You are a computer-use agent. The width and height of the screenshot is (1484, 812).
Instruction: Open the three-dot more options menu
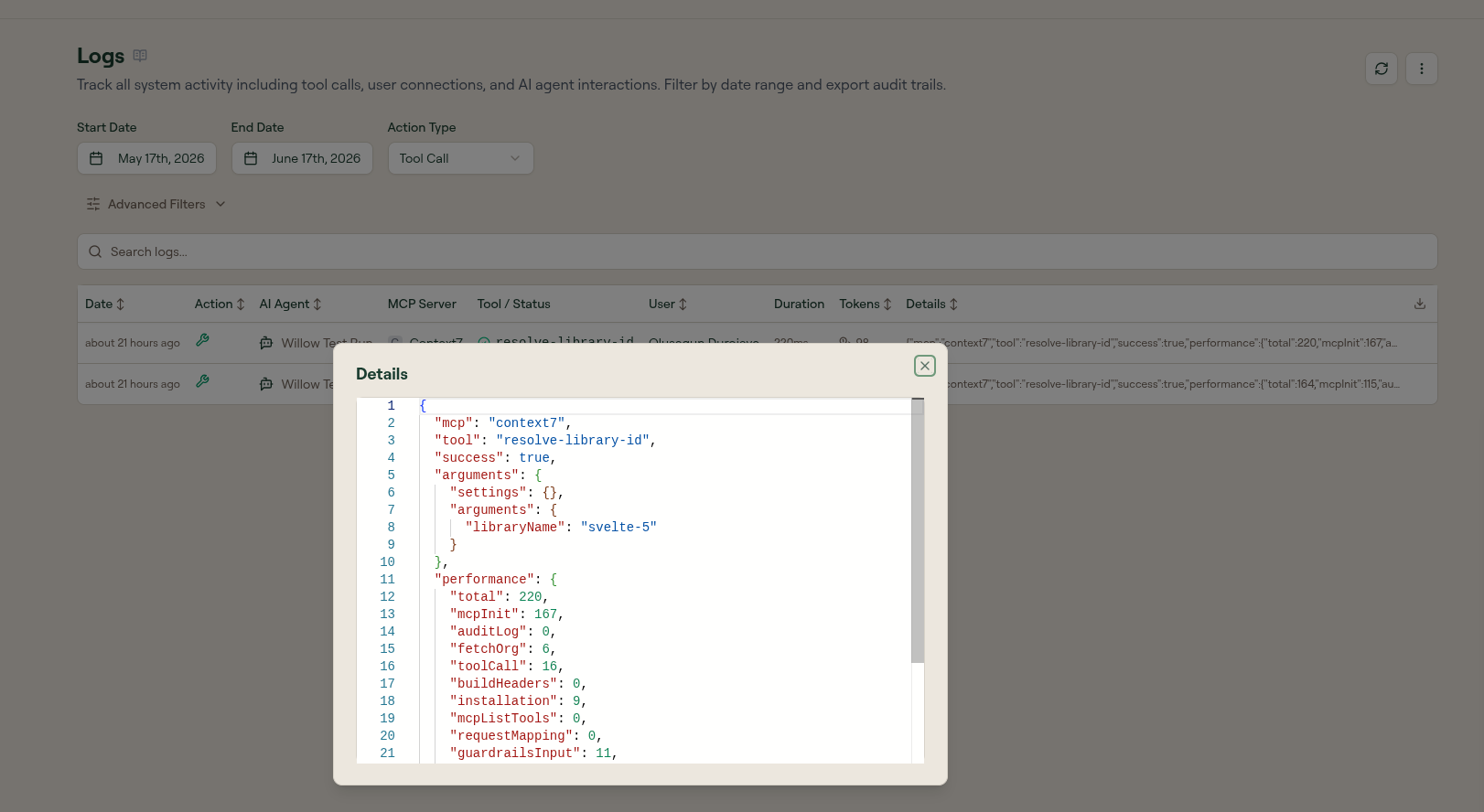[1422, 69]
